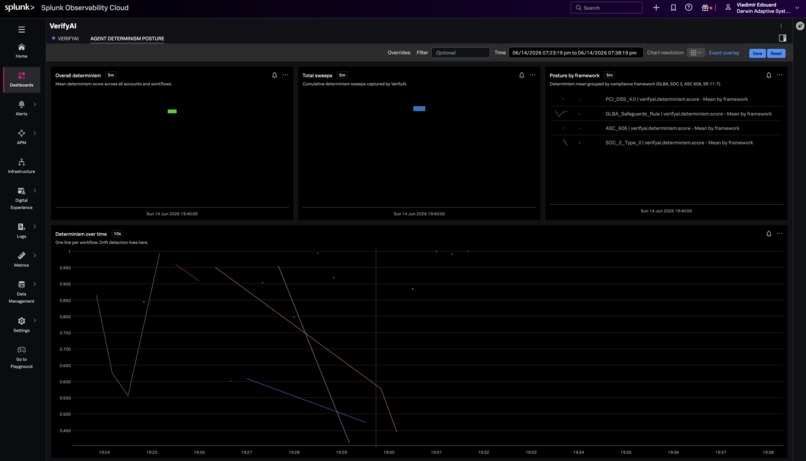The width and height of the screenshot is (806, 461).
Task: Open Data Management in sidebar
Action: (22, 291)
